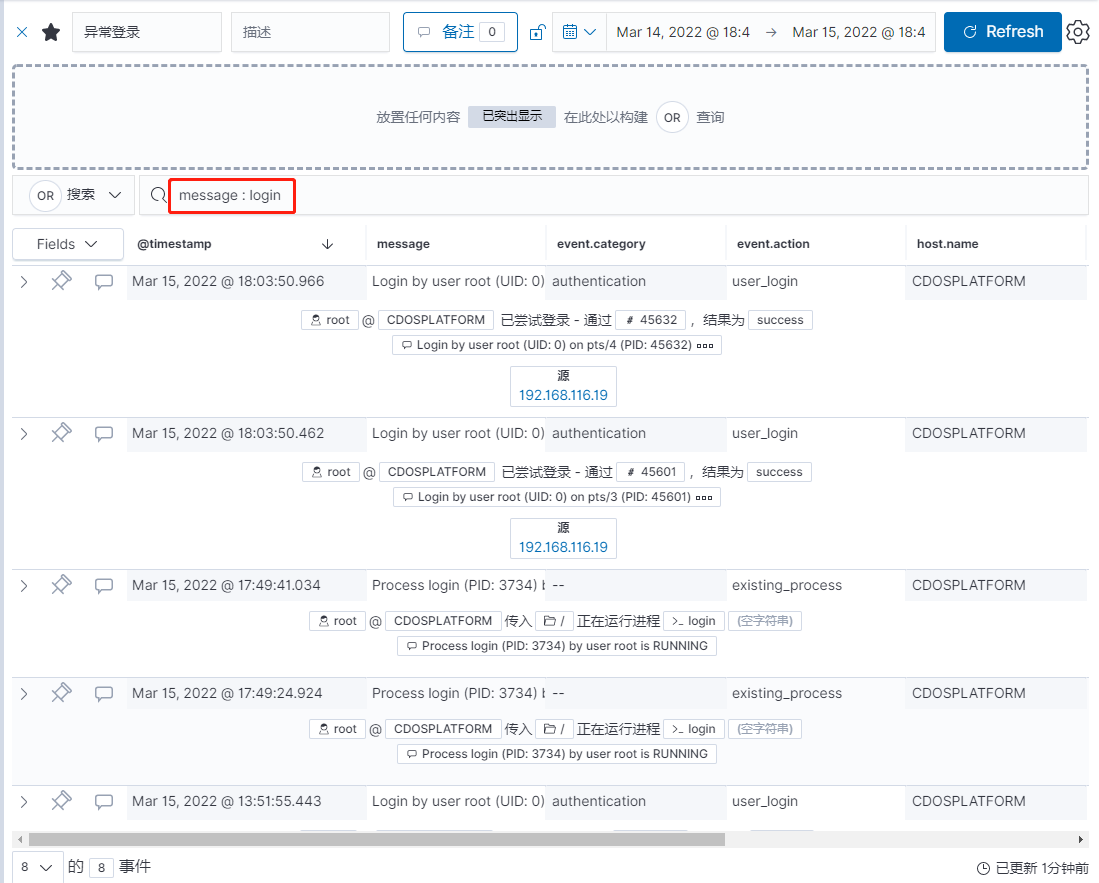This screenshot has width=1099, height=883.
Task: Click the 已突出显示 highlighted badge
Action: pos(512,117)
